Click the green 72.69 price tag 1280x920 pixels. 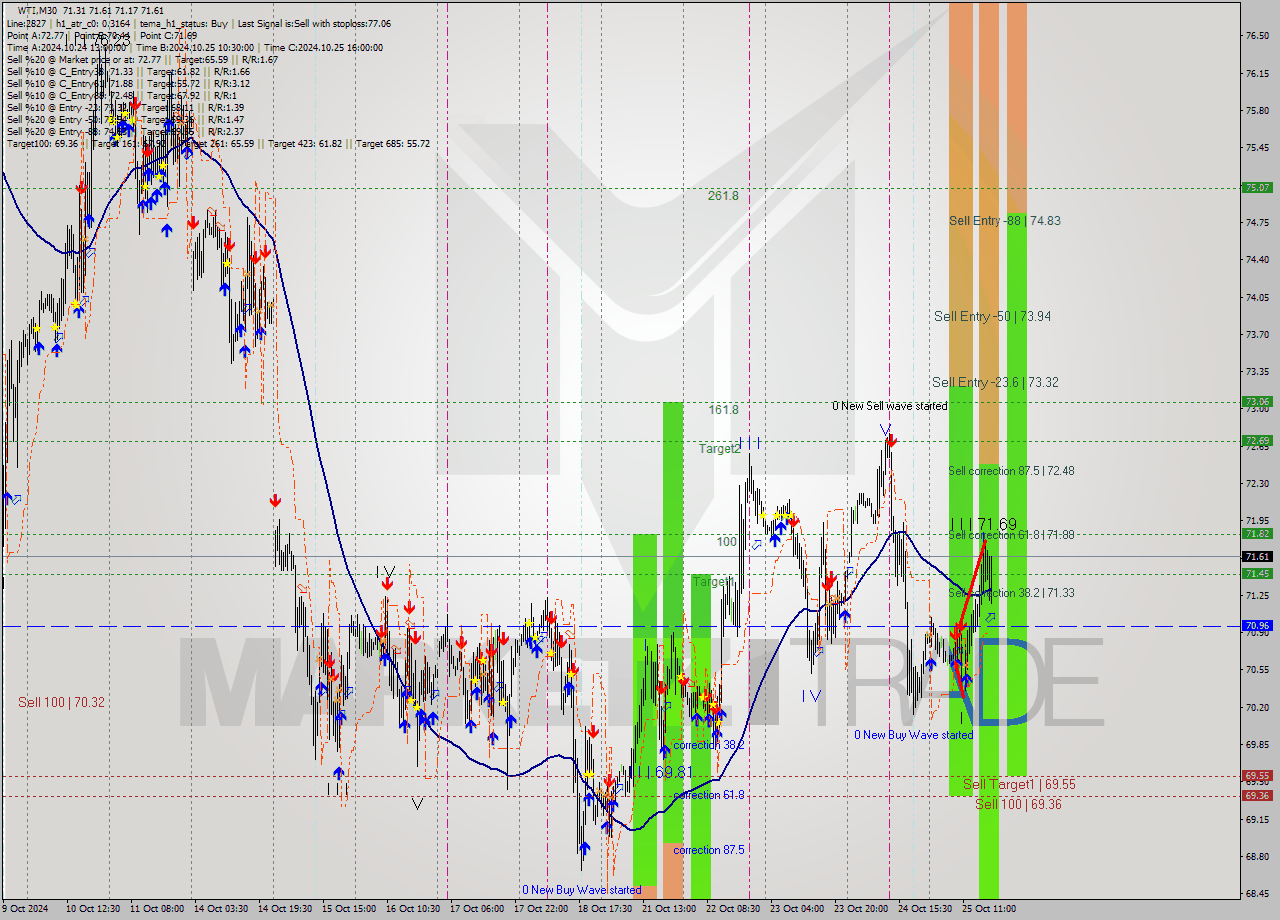tap(1257, 440)
